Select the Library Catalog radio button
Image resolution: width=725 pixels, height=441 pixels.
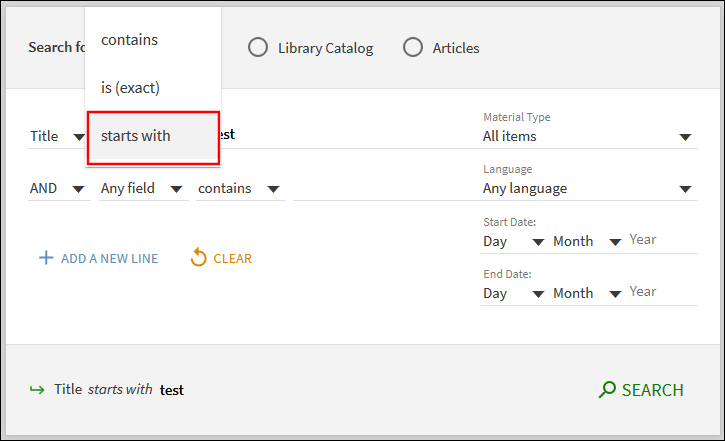258,47
